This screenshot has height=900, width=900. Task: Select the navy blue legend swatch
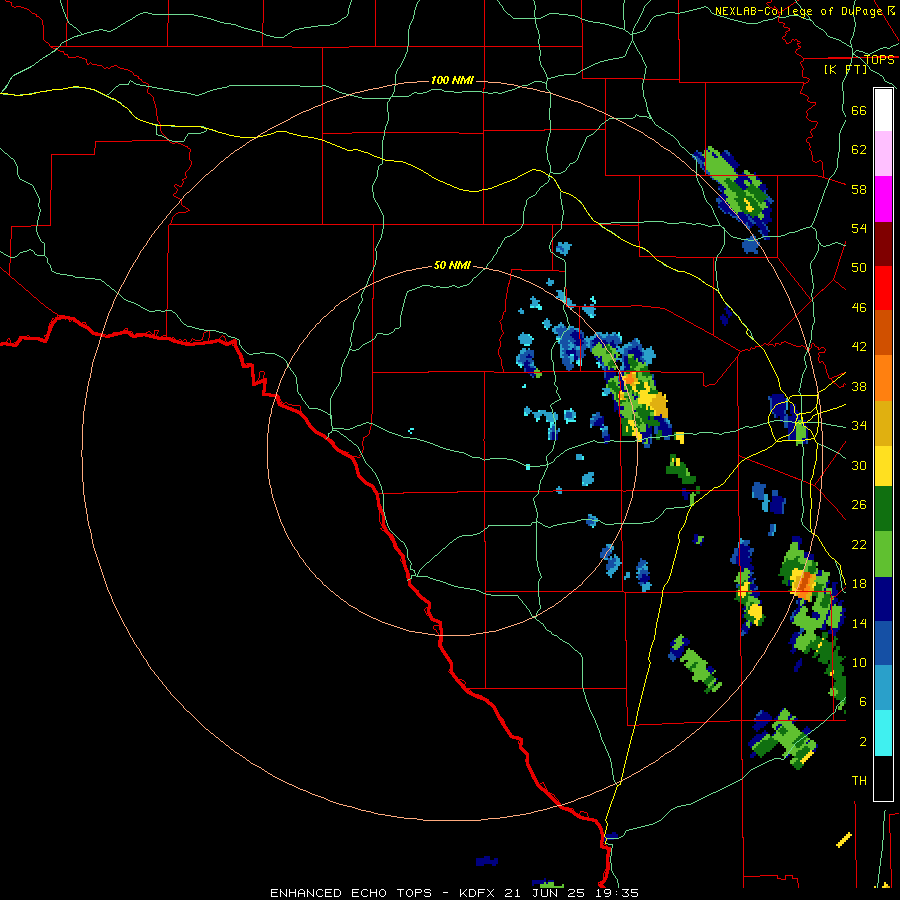883,599
